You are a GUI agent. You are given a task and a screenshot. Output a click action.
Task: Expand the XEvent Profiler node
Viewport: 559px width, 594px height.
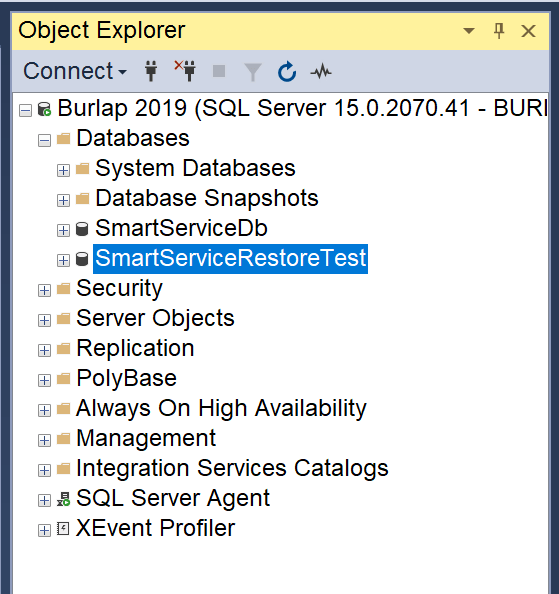click(x=44, y=530)
